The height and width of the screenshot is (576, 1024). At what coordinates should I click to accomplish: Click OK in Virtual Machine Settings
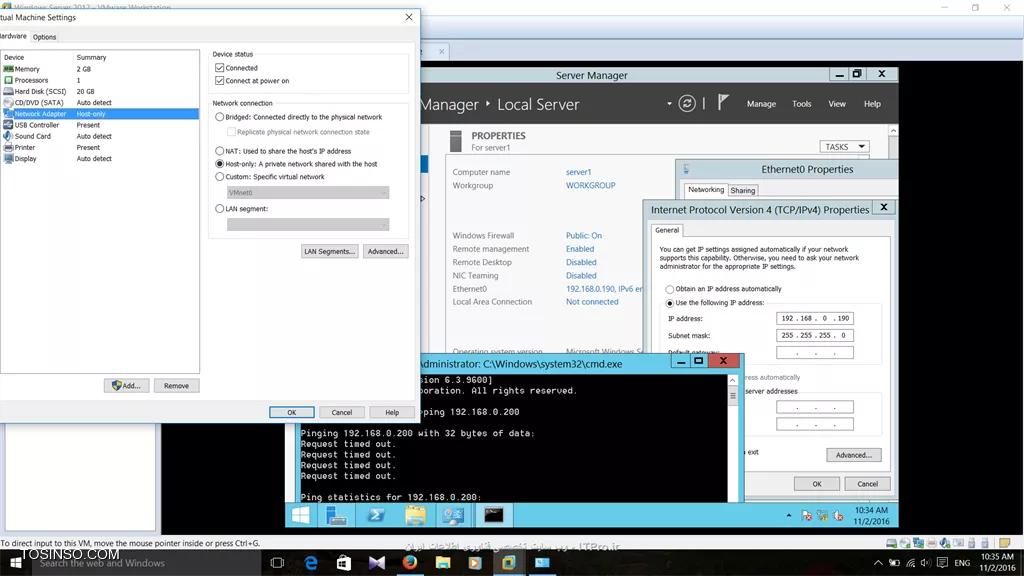(x=292, y=412)
